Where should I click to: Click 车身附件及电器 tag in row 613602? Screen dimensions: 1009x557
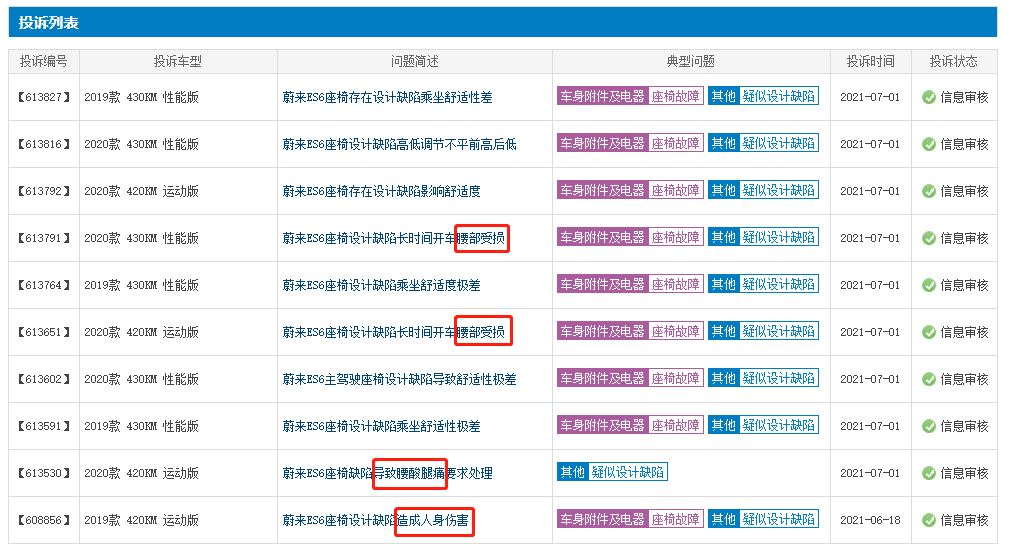[x=602, y=378]
